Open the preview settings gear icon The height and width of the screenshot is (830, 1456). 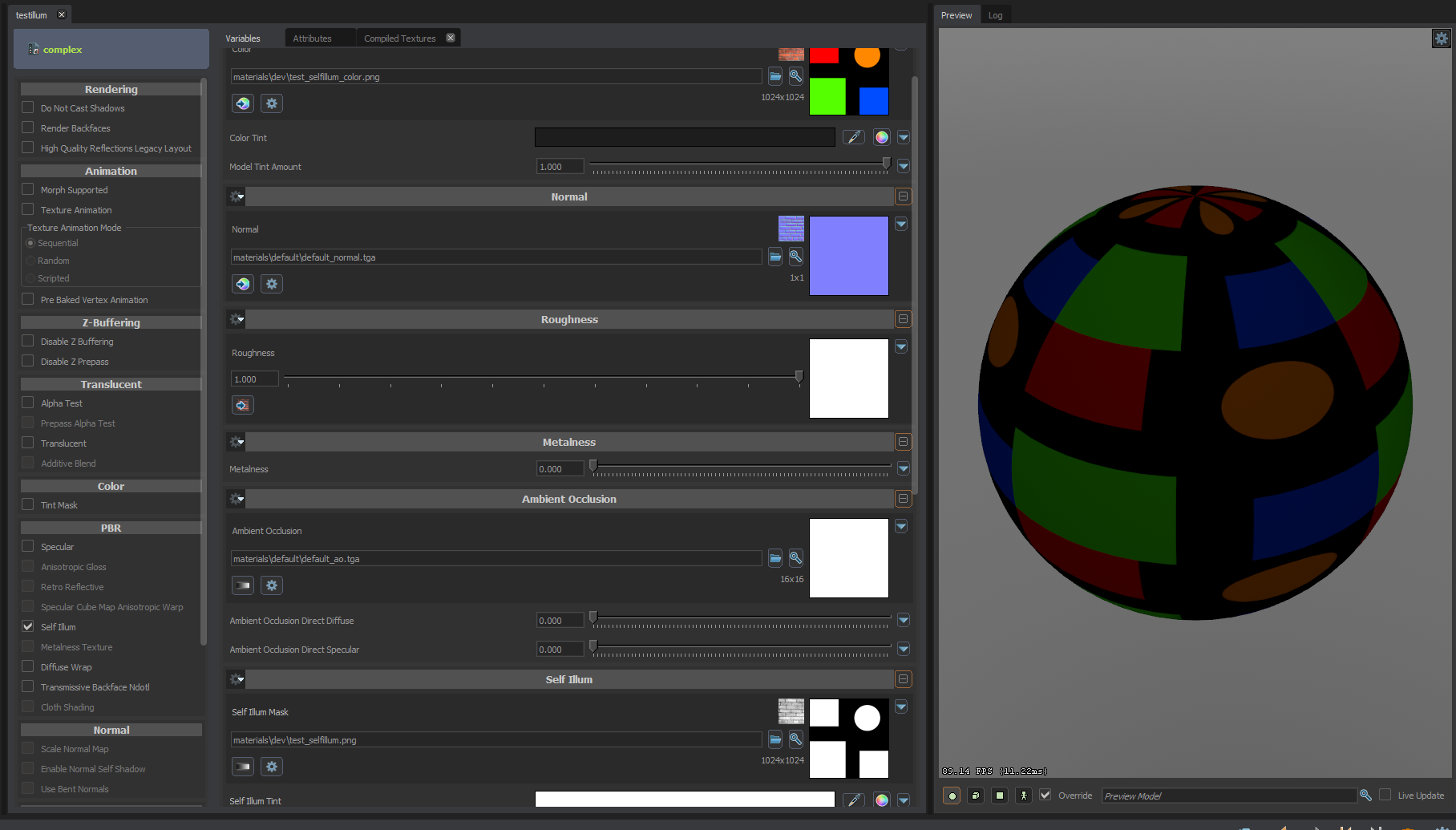pos(1440,38)
